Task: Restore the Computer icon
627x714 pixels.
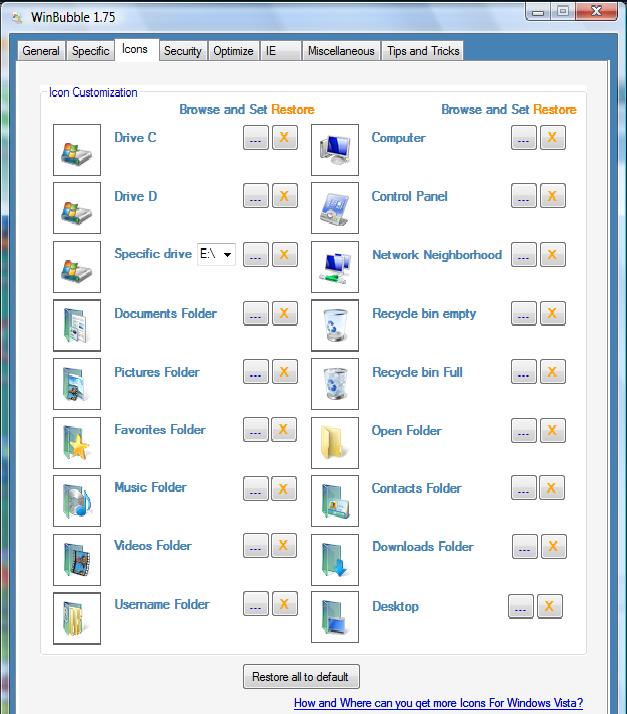Action: click(x=553, y=138)
